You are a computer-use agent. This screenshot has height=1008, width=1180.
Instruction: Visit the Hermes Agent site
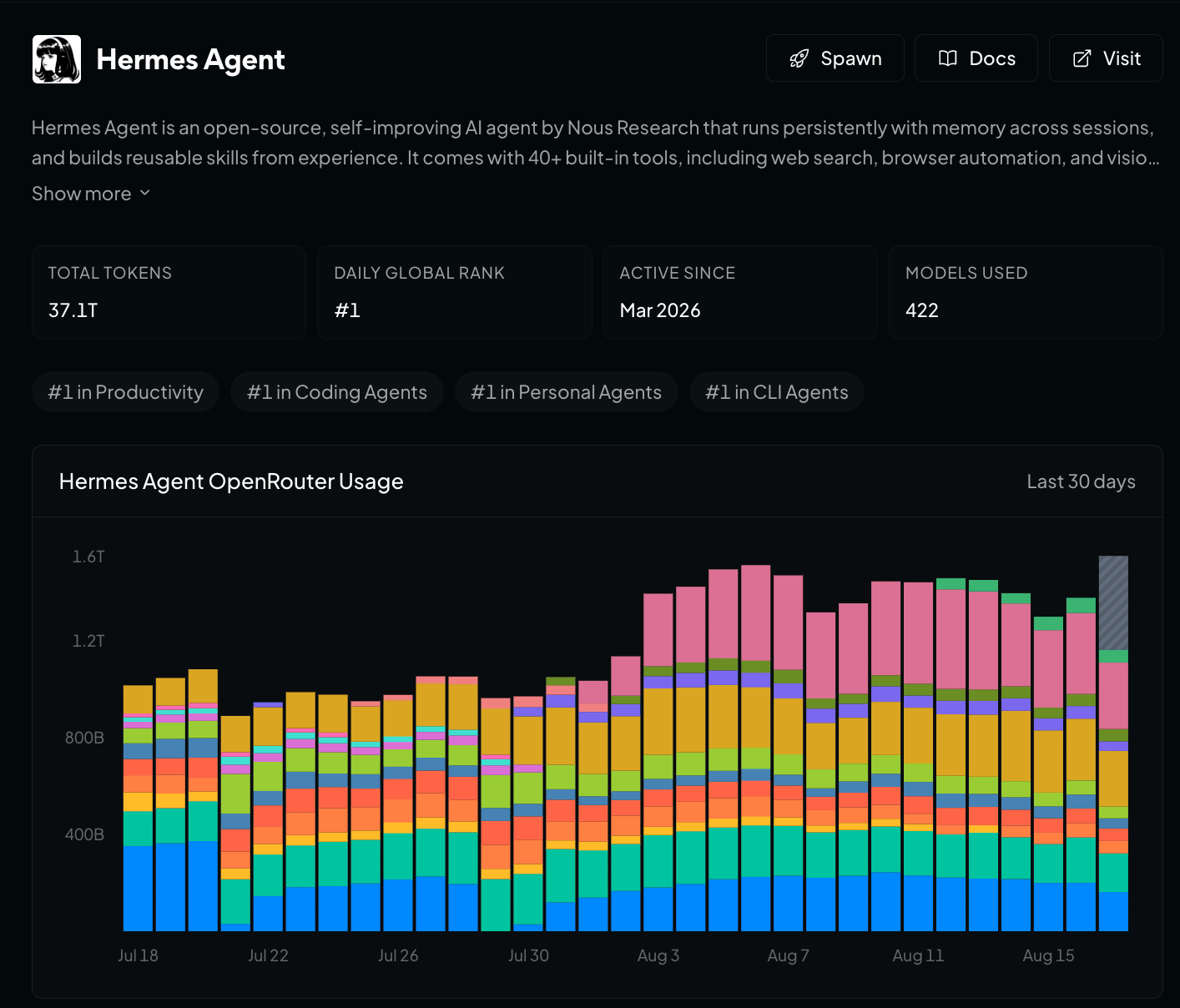click(x=1106, y=58)
